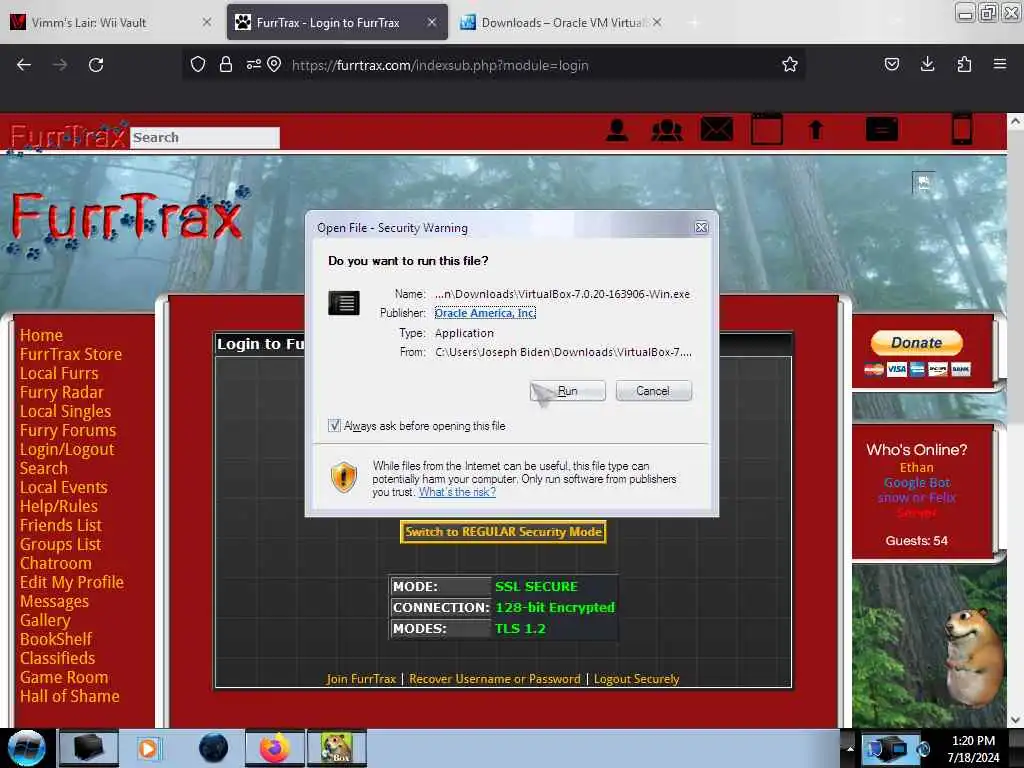The width and height of the screenshot is (1024, 768).
Task: Show hidden system tray icons arrow
Action: click(x=850, y=748)
